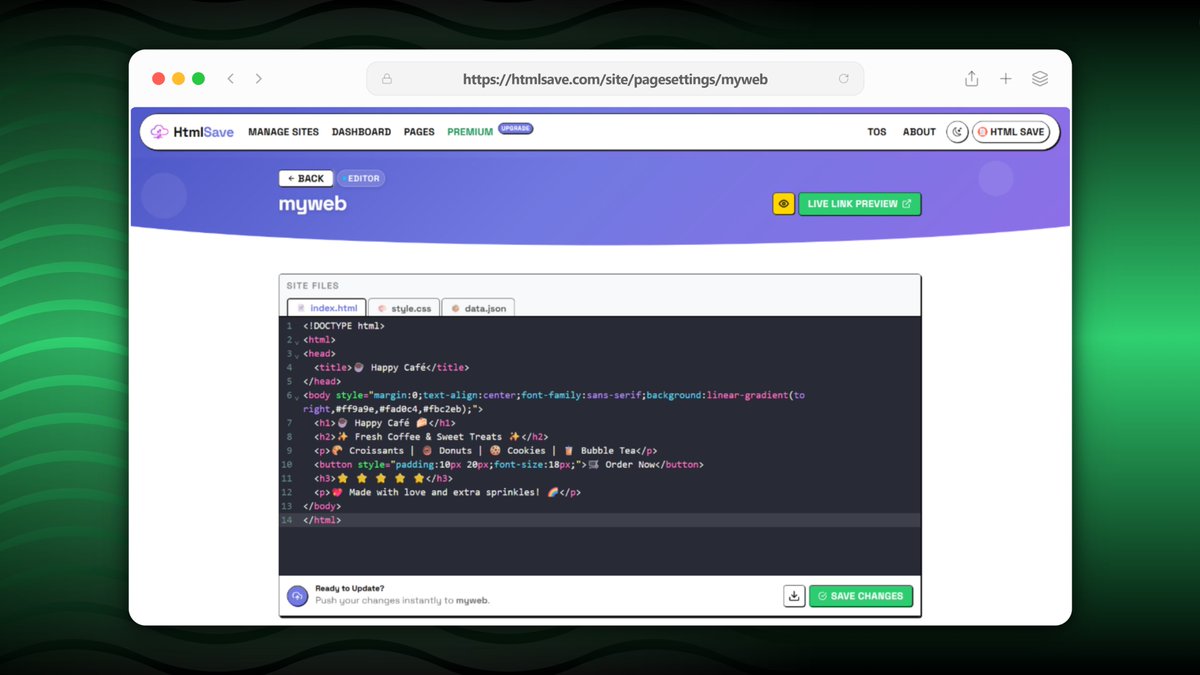The width and height of the screenshot is (1200, 675).
Task: Click the purple upload cloud icon
Action: tap(298, 596)
